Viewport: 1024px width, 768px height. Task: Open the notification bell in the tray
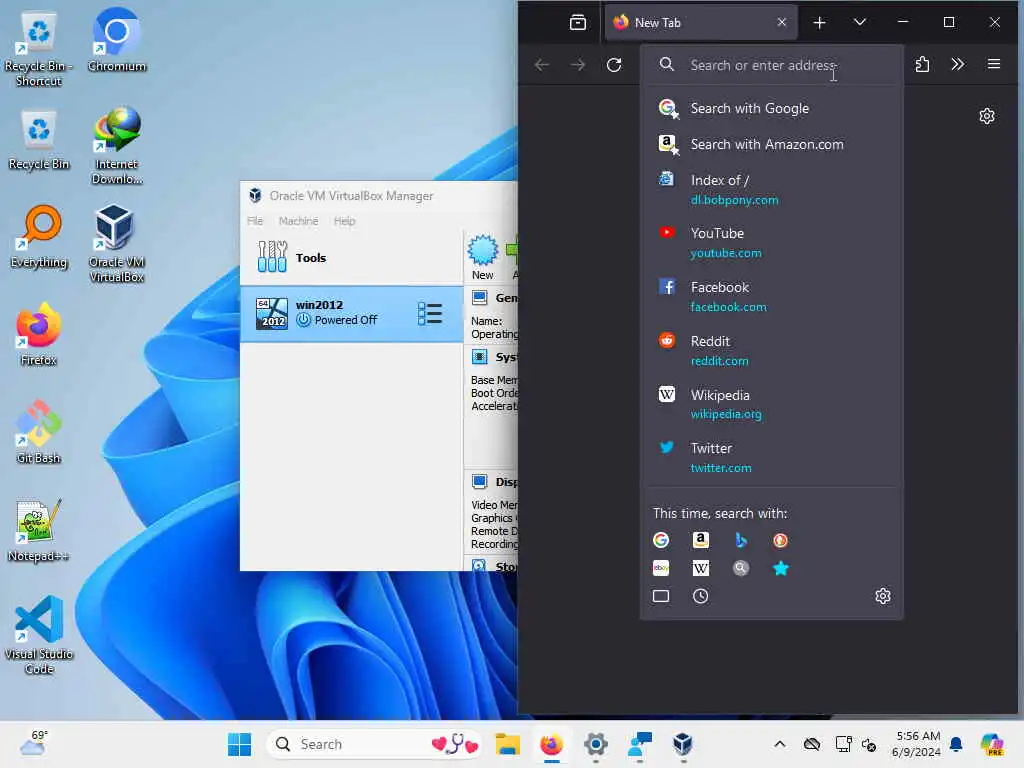[956, 744]
